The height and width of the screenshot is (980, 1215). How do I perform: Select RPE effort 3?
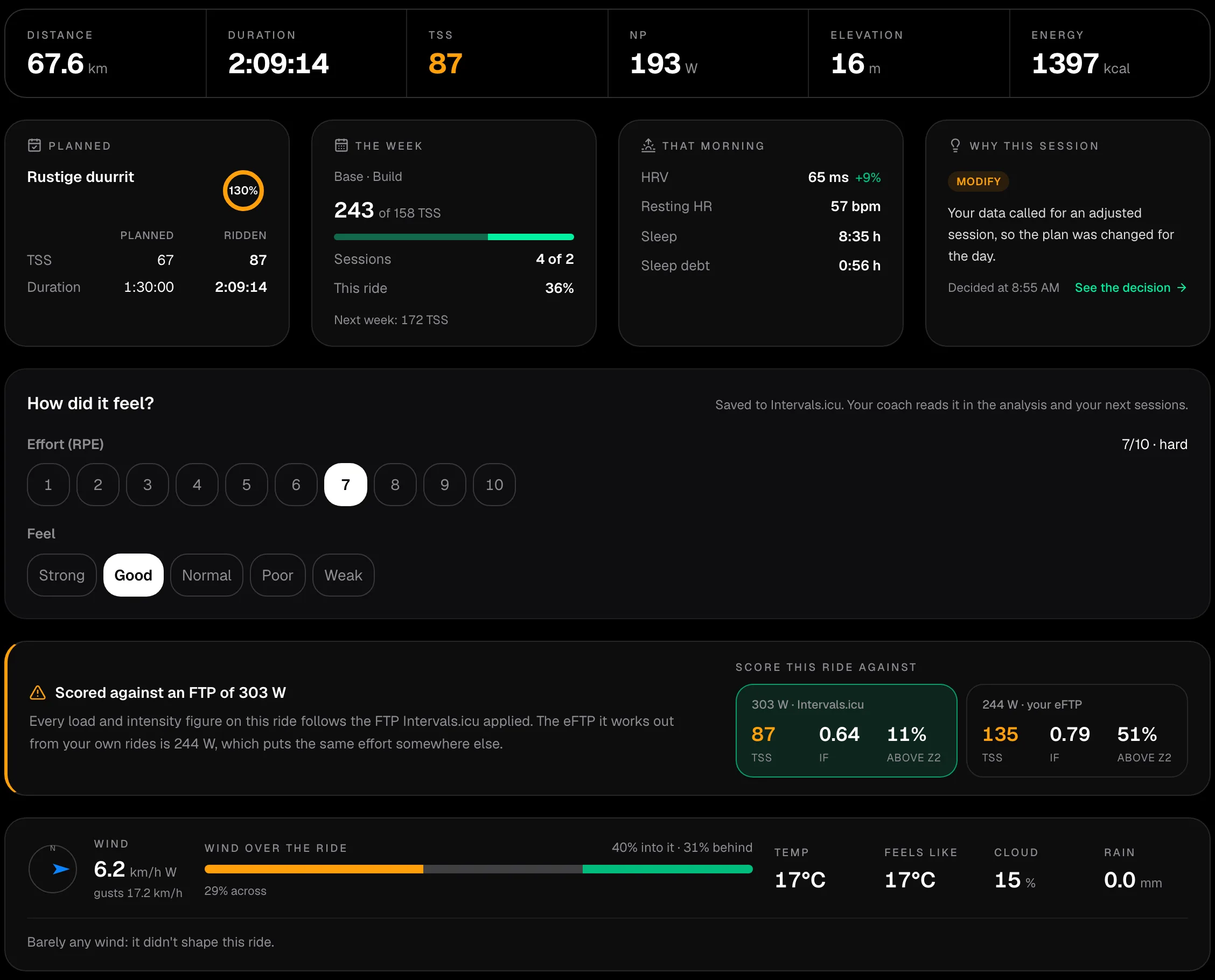pos(148,485)
